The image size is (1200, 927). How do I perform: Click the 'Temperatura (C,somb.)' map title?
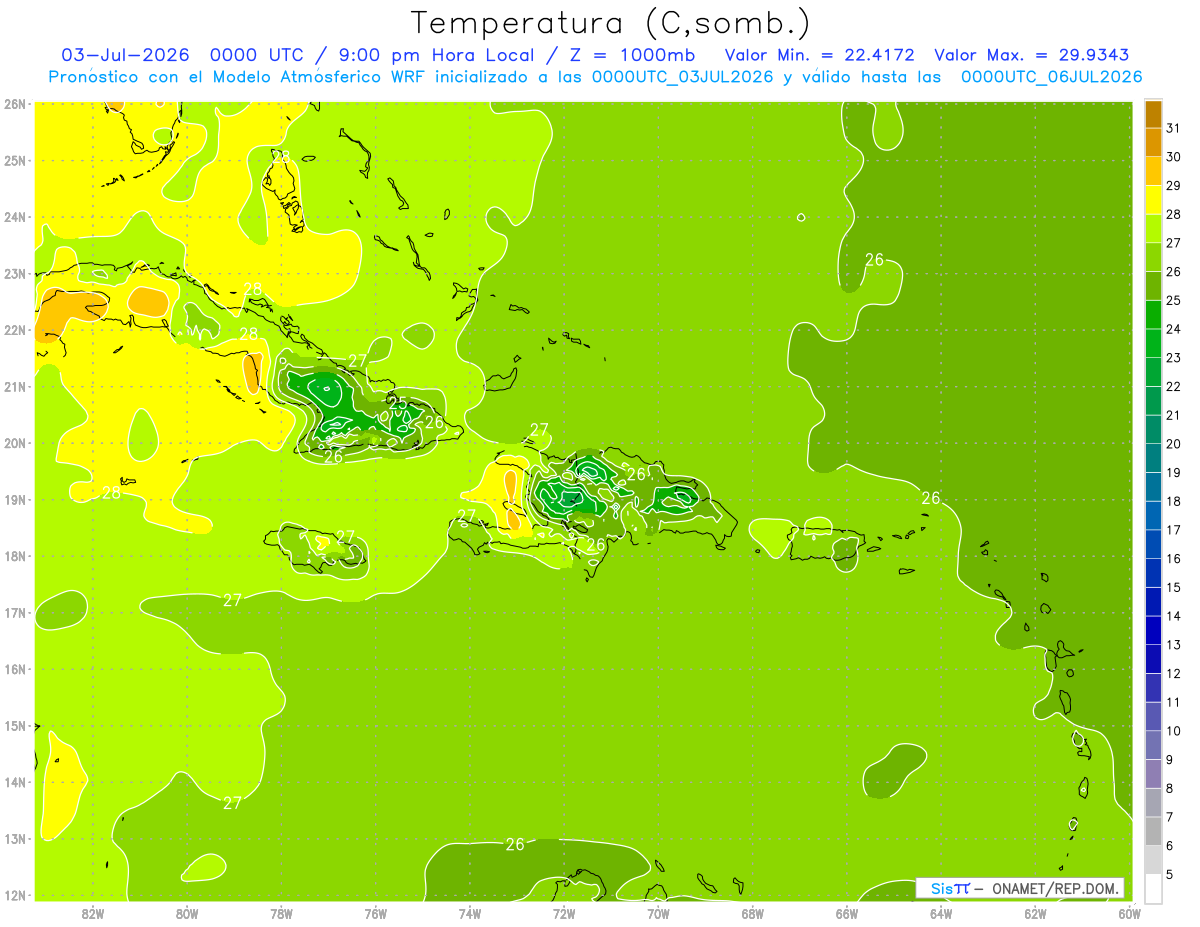[610, 23]
